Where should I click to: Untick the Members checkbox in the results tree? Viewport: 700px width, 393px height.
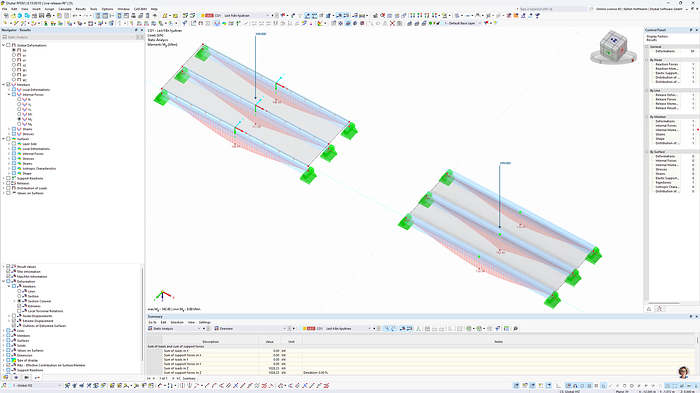coord(8,84)
